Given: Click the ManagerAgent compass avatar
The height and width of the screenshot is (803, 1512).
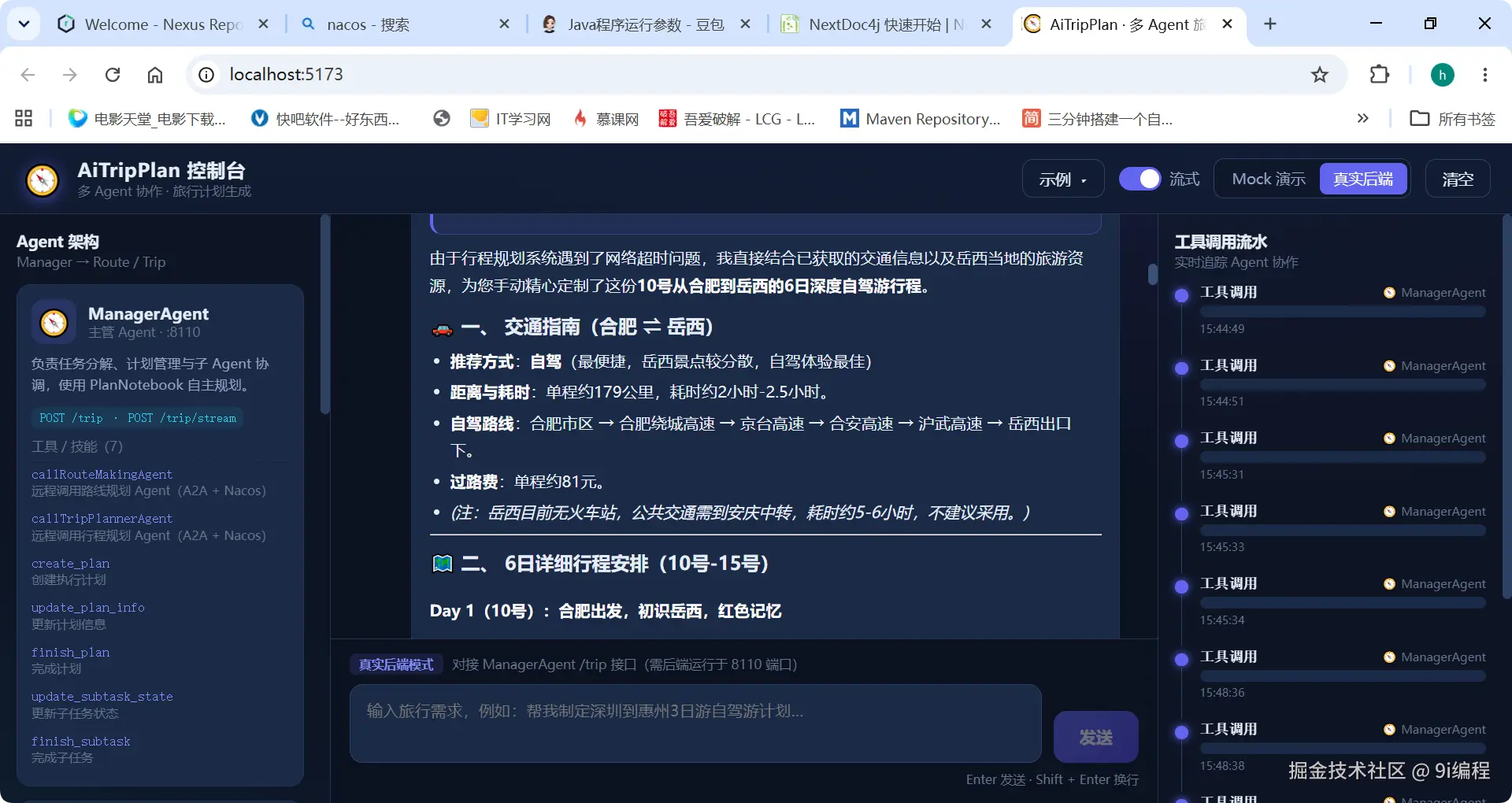Looking at the screenshot, I should coord(54,322).
